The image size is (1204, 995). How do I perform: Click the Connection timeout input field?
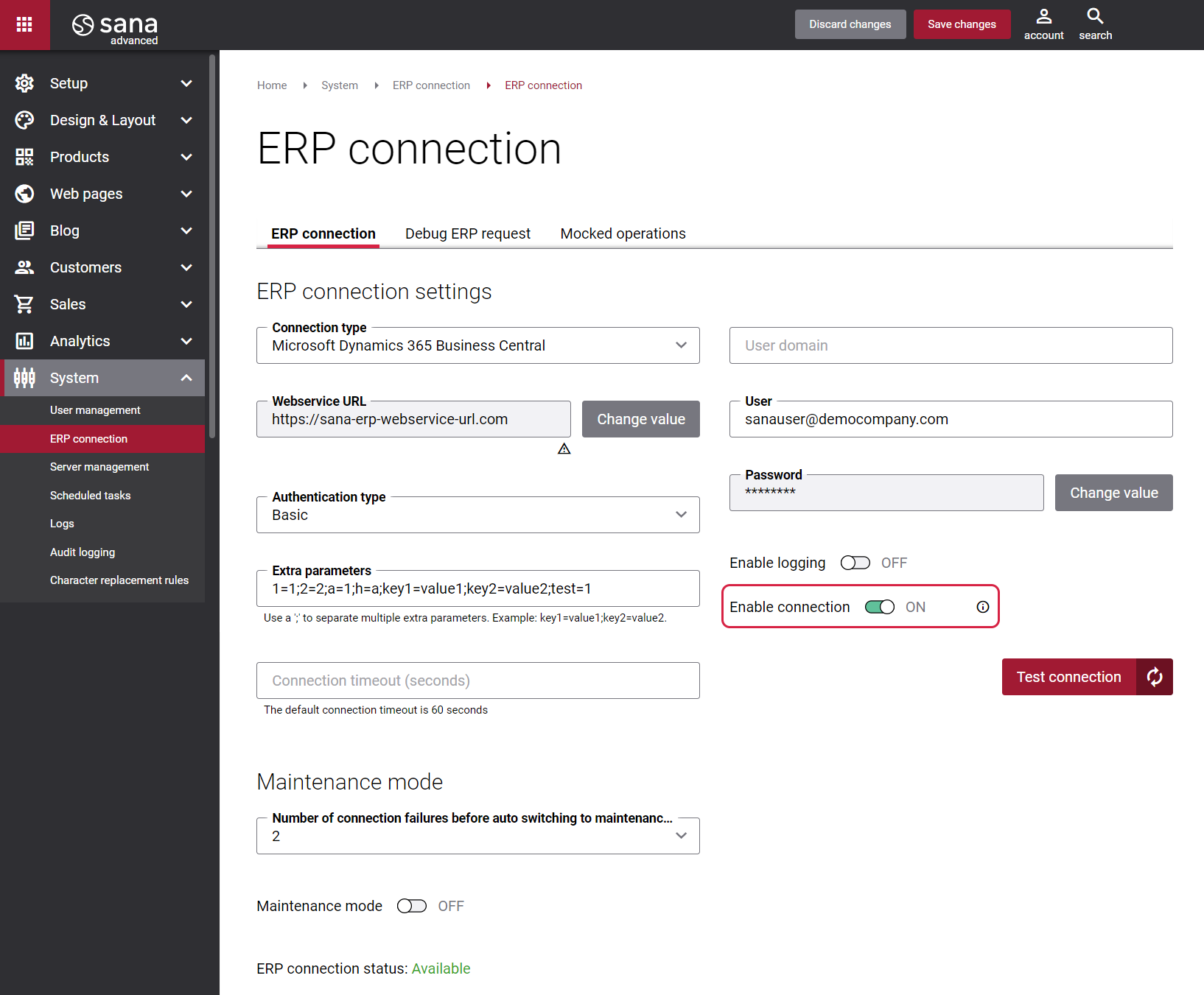pos(478,681)
